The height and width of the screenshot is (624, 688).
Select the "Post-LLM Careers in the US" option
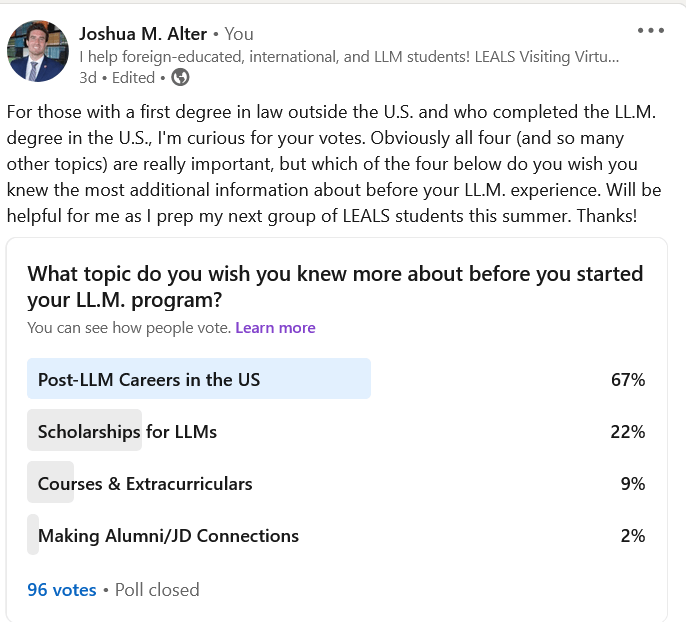[x=149, y=379]
